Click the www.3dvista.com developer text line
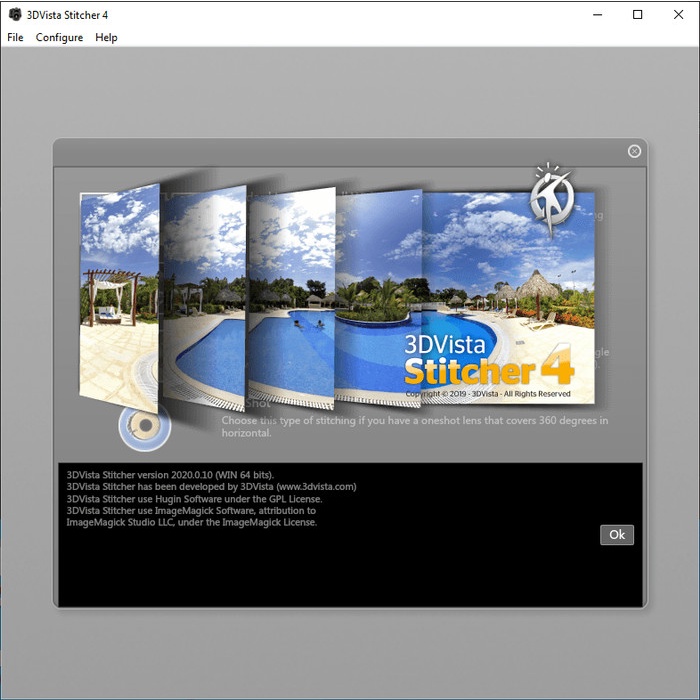700x700 pixels. coord(211,487)
